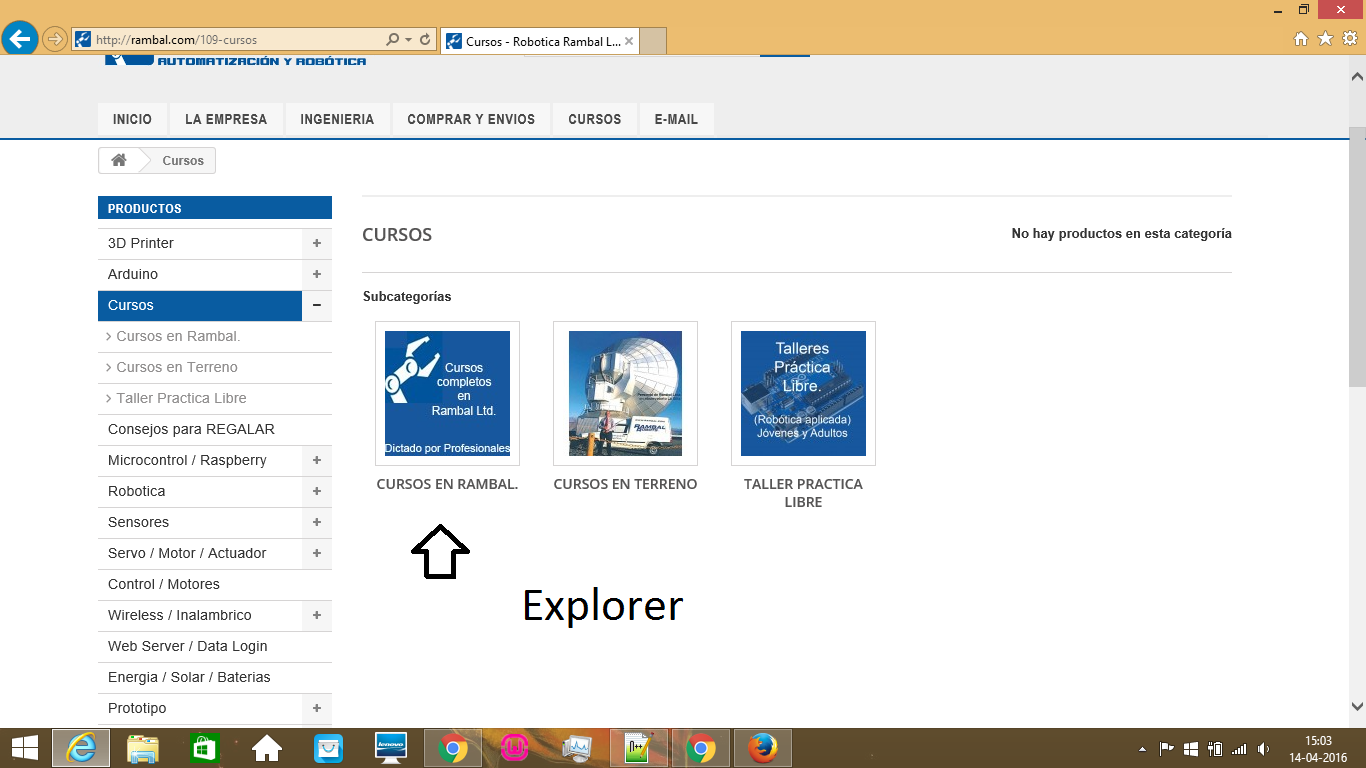Click the breadcrumb home icon

119,160
